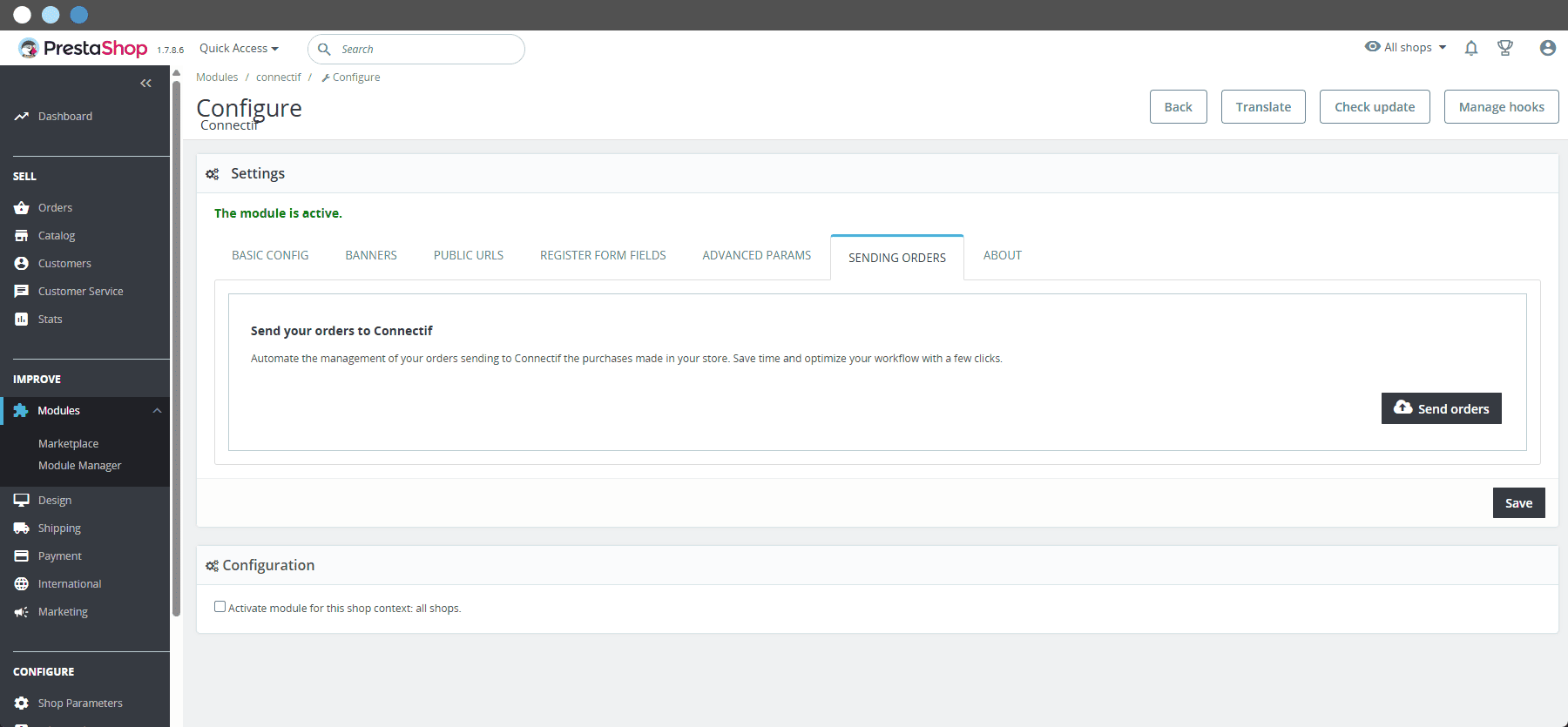Click the Shipping truck icon

(22, 528)
